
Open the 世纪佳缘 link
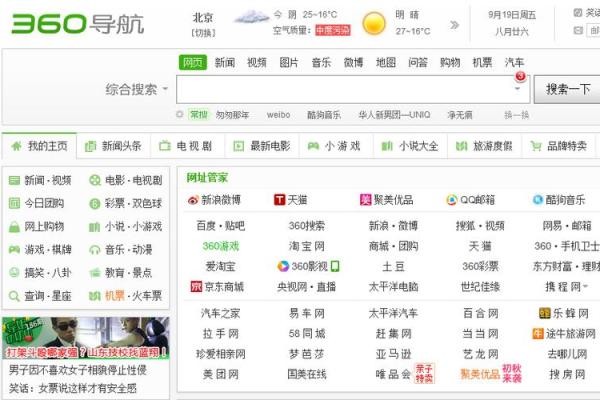(x=480, y=286)
